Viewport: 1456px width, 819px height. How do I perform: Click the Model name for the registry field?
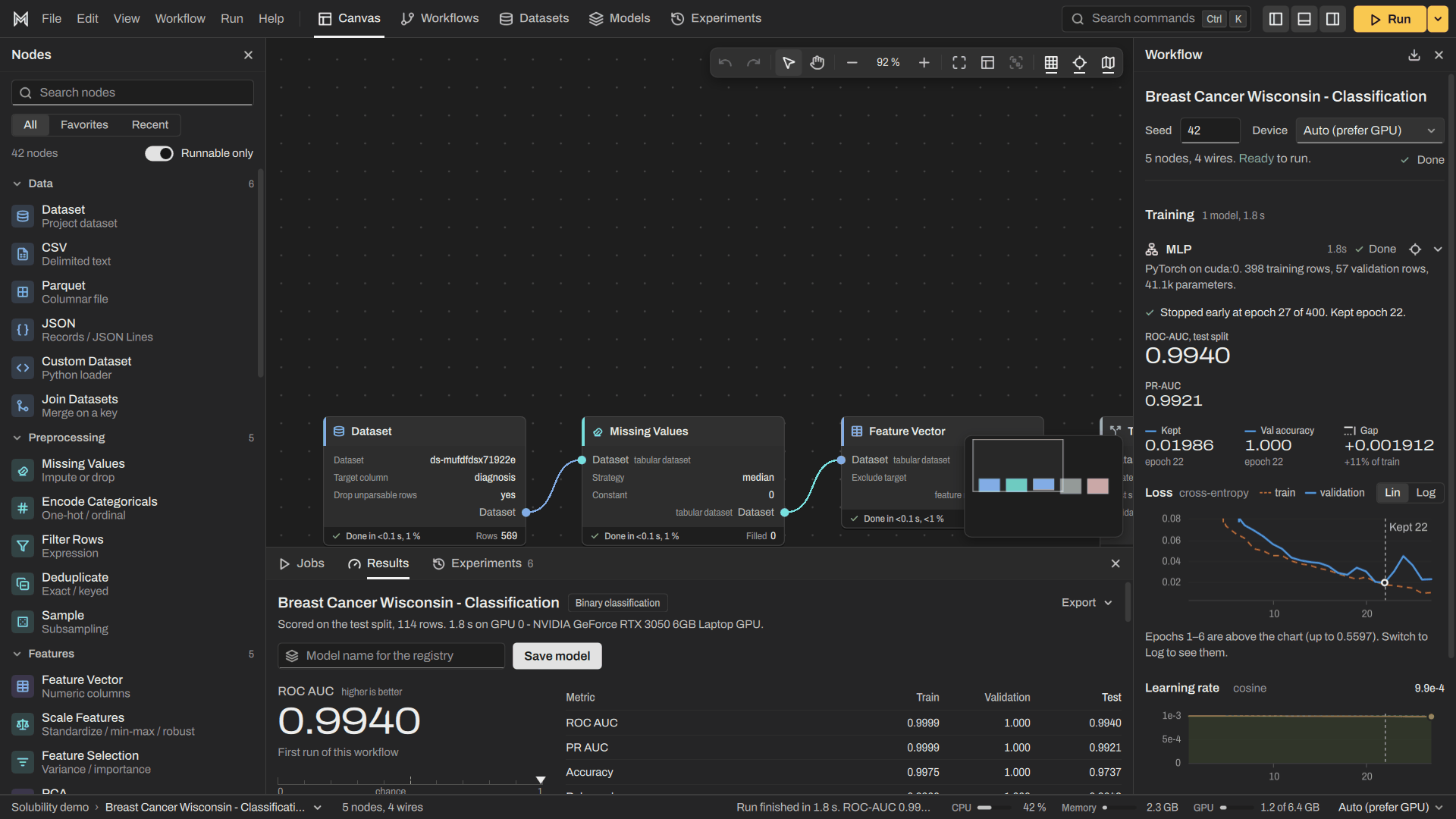point(391,656)
